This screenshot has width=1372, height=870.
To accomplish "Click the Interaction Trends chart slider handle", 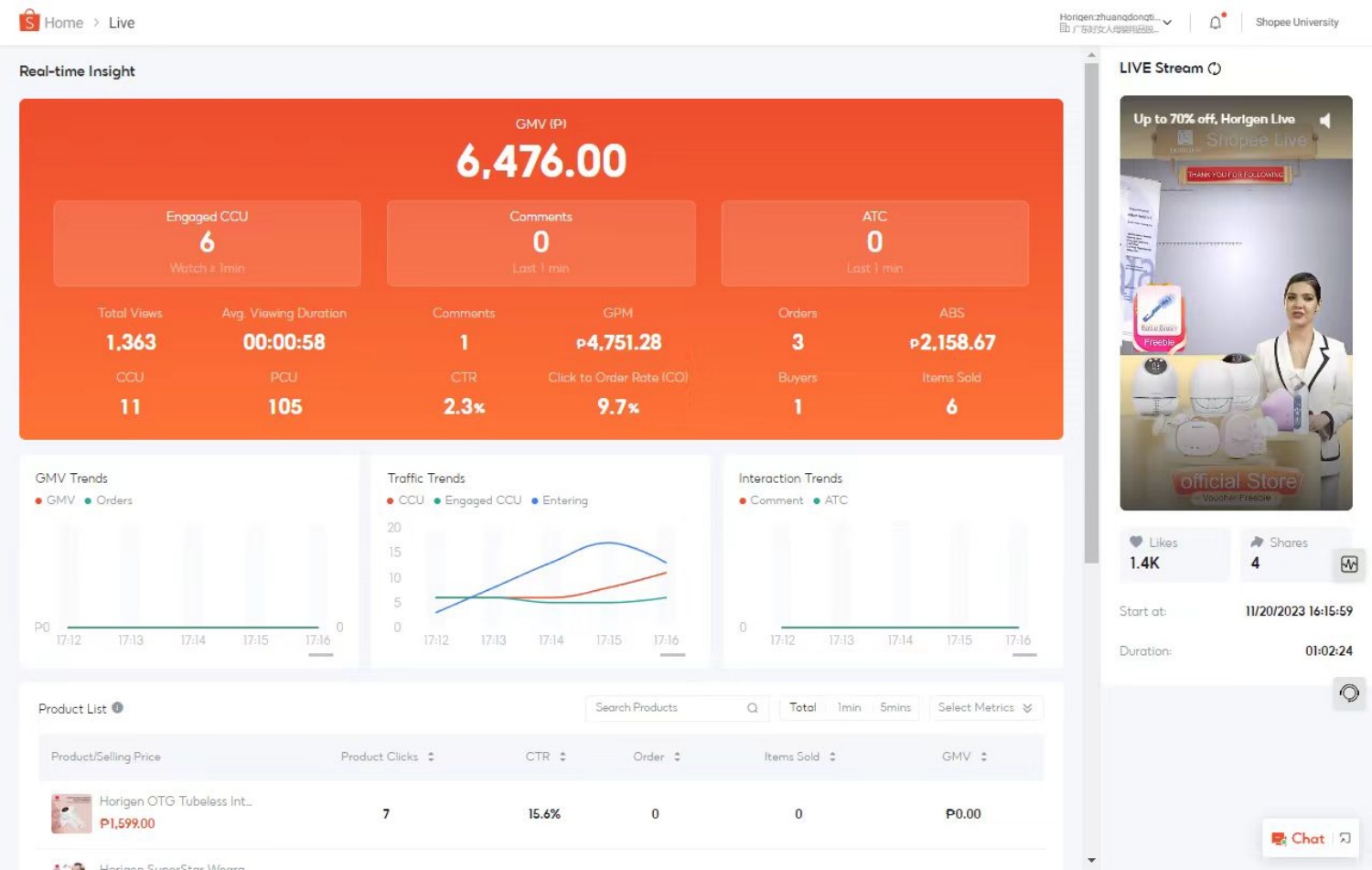I will pos(1024,655).
